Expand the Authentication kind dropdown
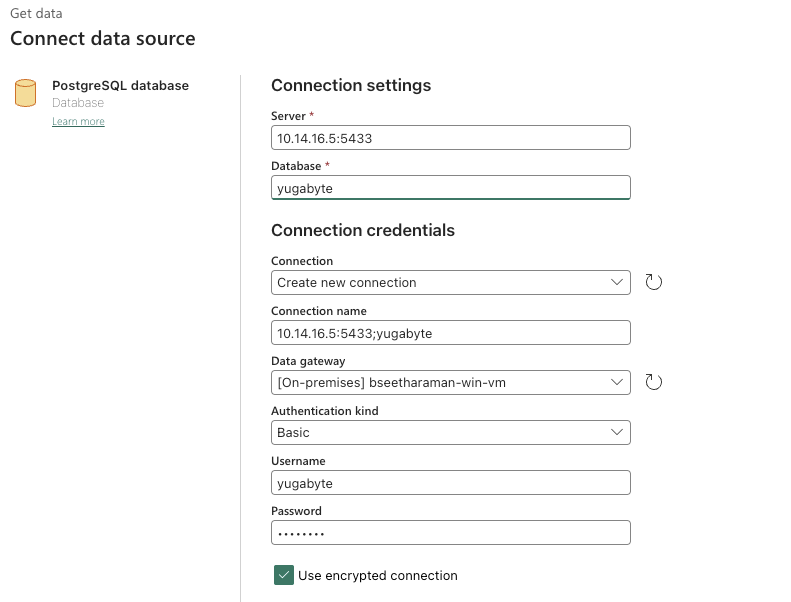 pos(450,432)
